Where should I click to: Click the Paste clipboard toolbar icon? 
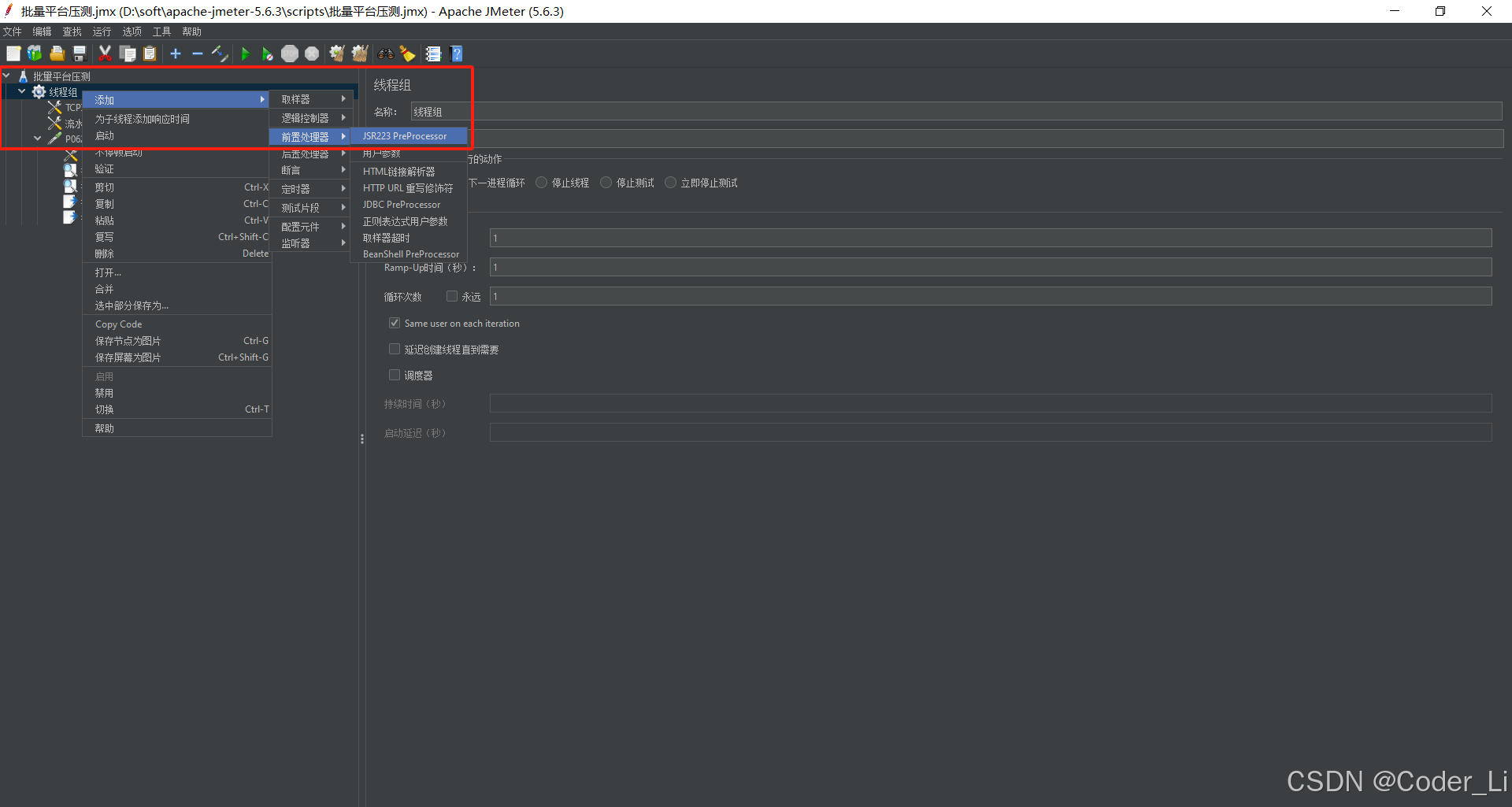coord(150,54)
